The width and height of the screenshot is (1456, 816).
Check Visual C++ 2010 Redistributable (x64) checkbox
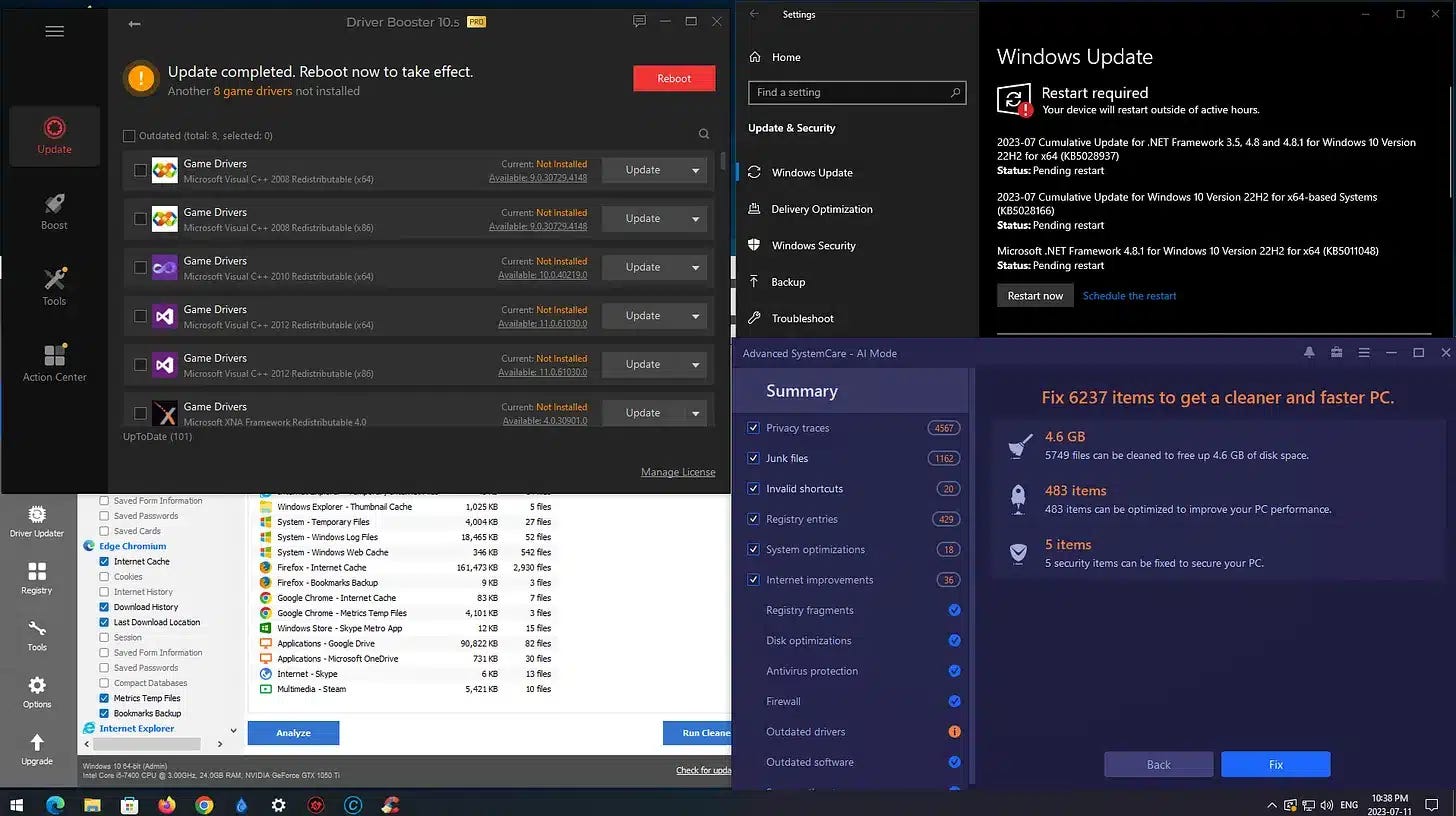tap(140, 267)
